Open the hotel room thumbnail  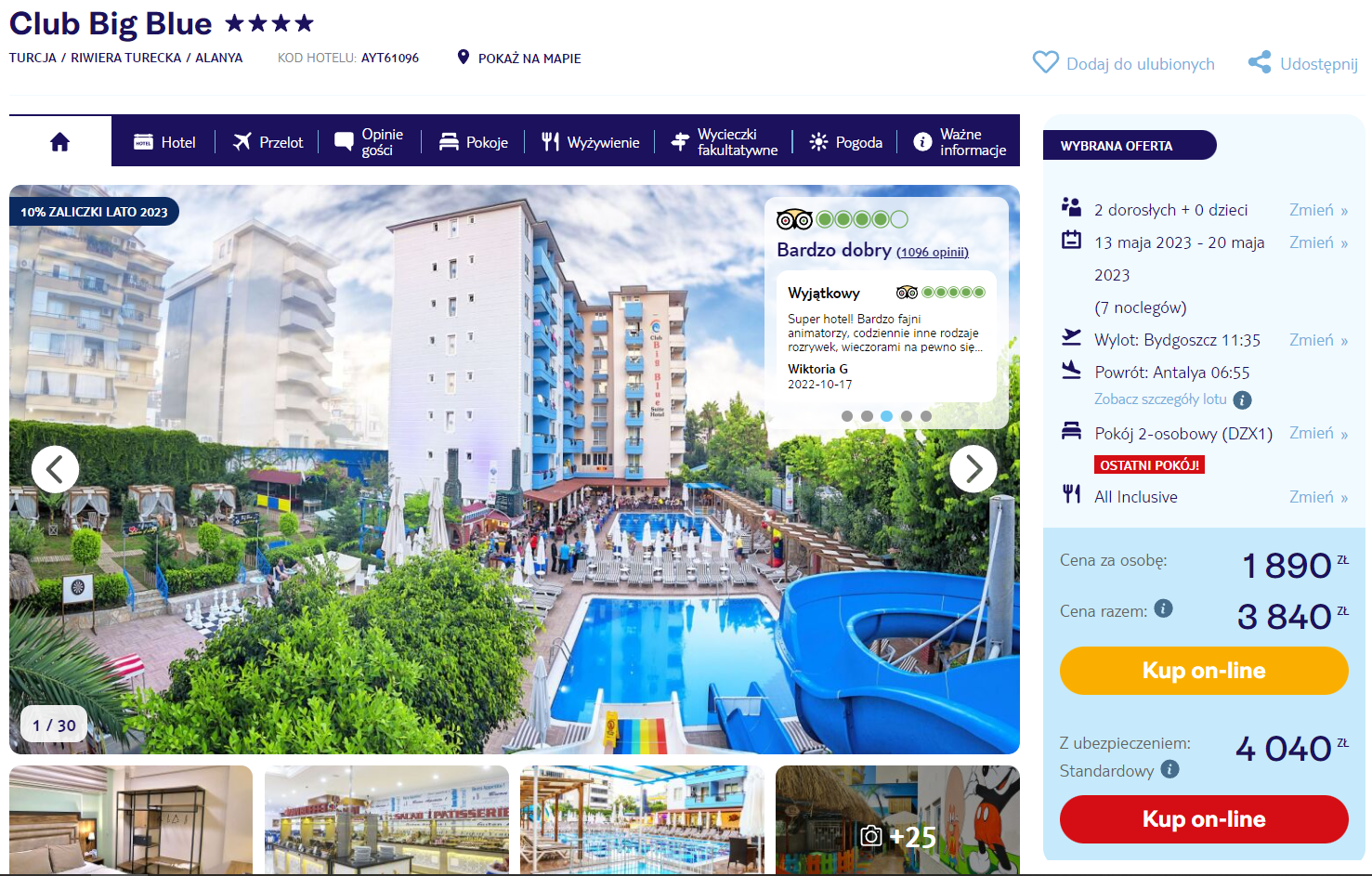(x=131, y=819)
